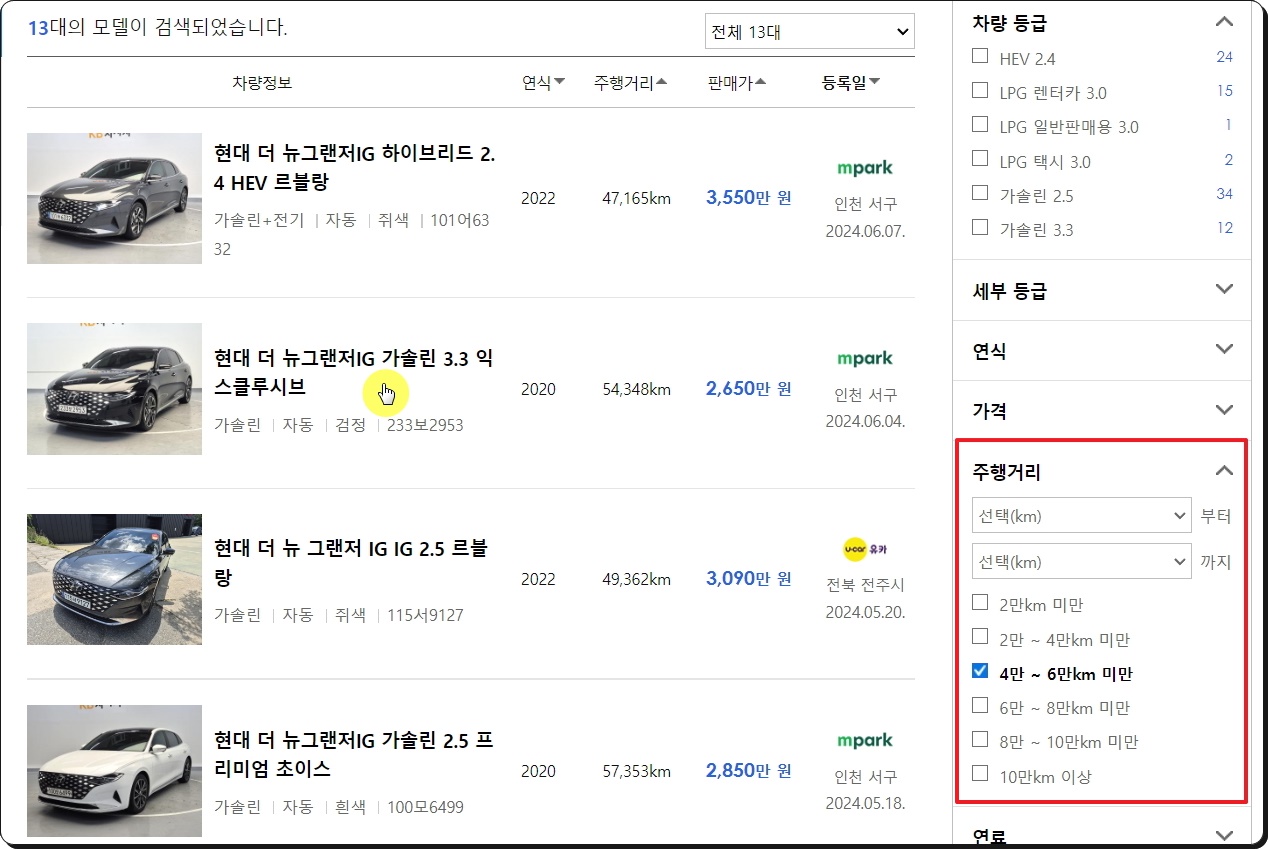Open the 더 뉴 그랜저 IG IG 2.5 르블랑 title
This screenshot has height=849, width=1268.
[x=350, y=563]
